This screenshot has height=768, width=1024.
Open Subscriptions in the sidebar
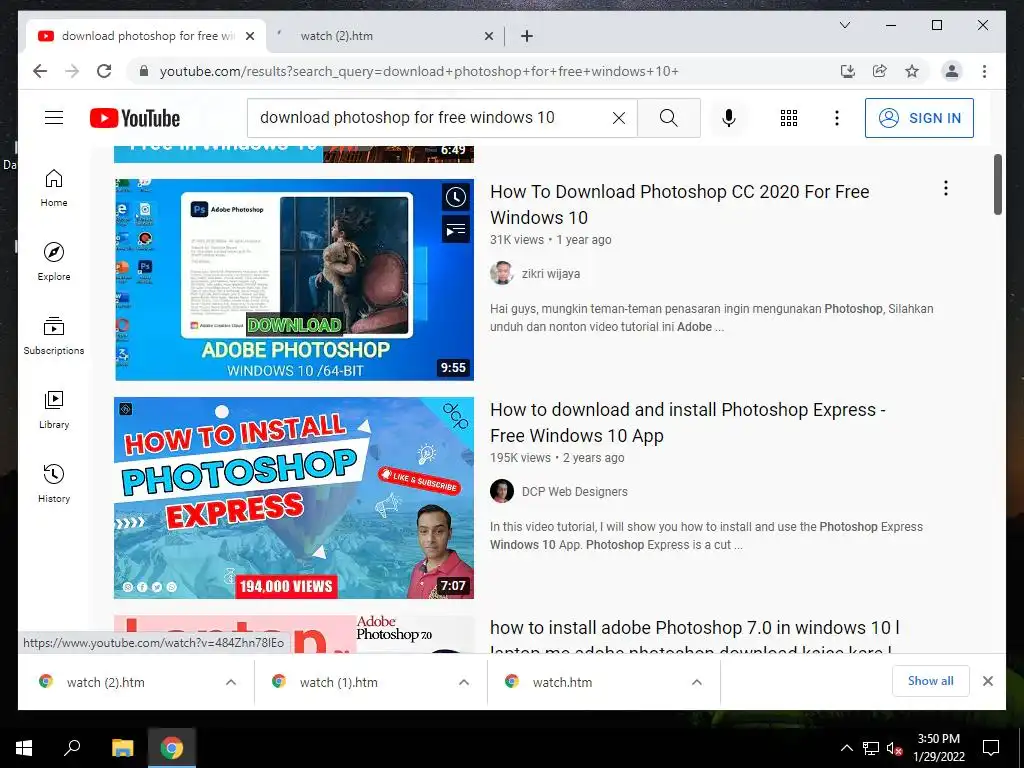(54, 336)
